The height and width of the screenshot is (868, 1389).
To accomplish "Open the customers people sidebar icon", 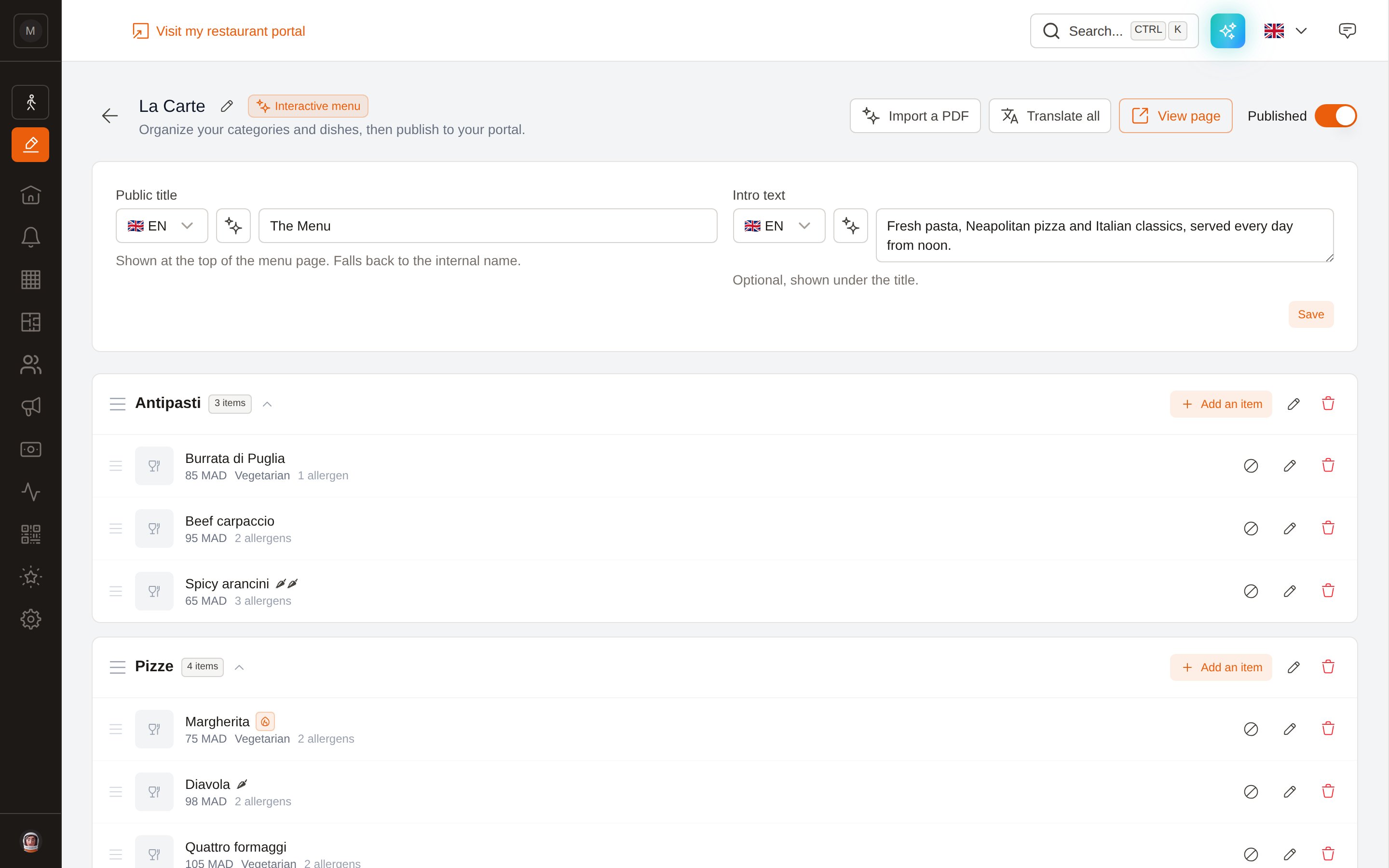I will pos(30,365).
